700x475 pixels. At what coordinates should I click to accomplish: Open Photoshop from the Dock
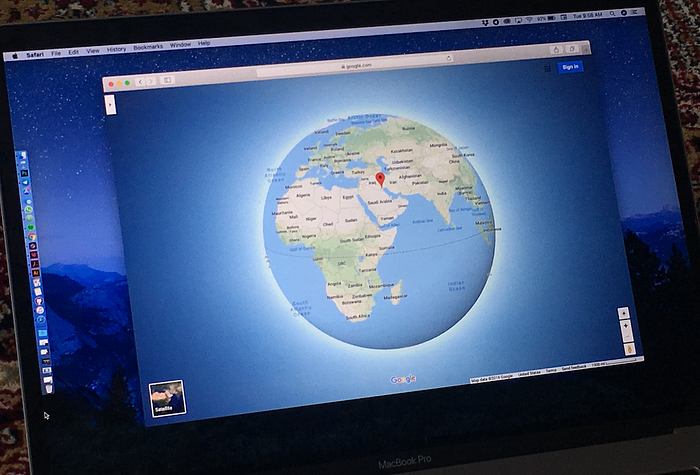pyautogui.click(x=24, y=173)
